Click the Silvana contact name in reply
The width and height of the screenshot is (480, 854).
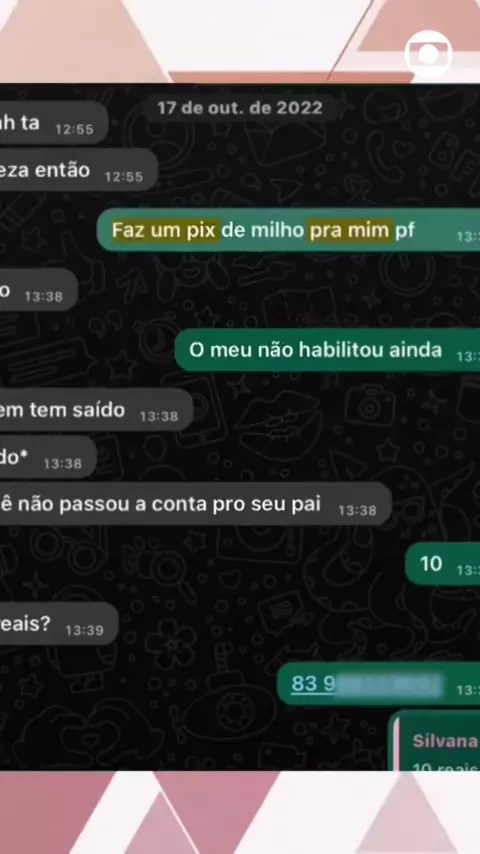coord(446,741)
